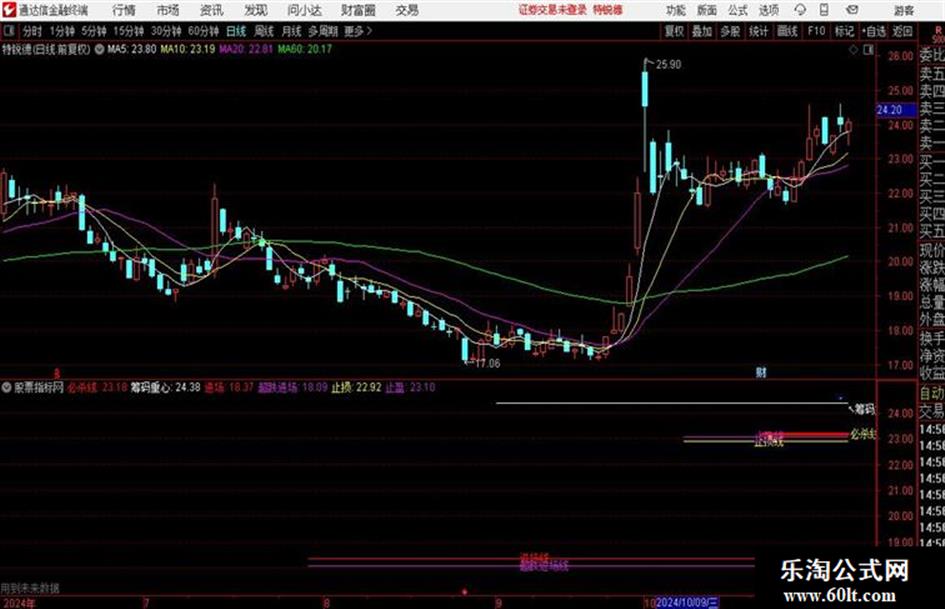This screenshot has height=609, width=945.
Task: Expand main chart indicator dropdown arrow
Action: [x=99, y=49]
